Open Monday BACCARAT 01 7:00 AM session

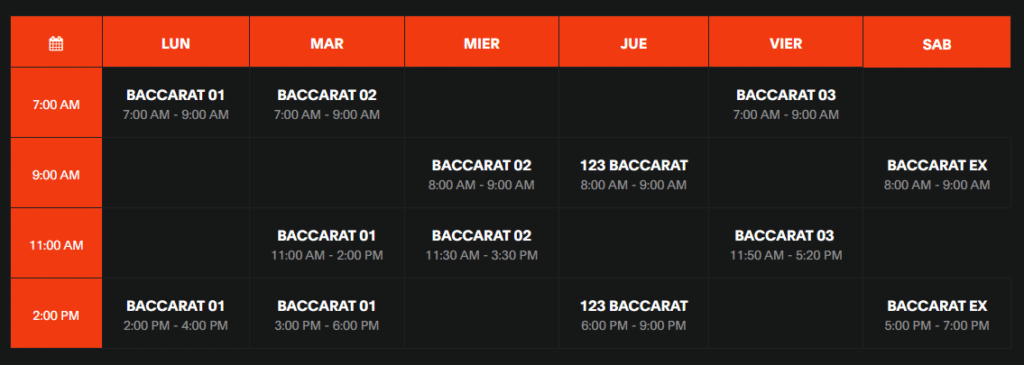176,104
